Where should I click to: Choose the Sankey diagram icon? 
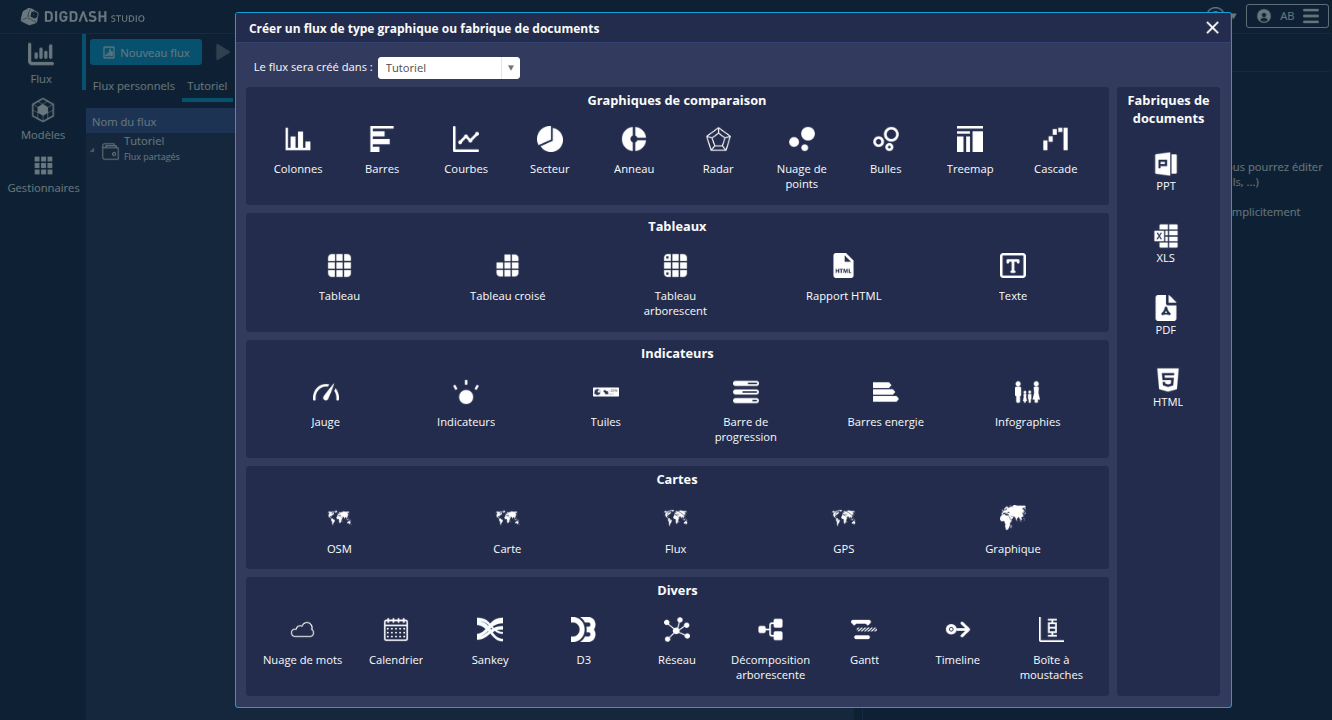coord(490,630)
